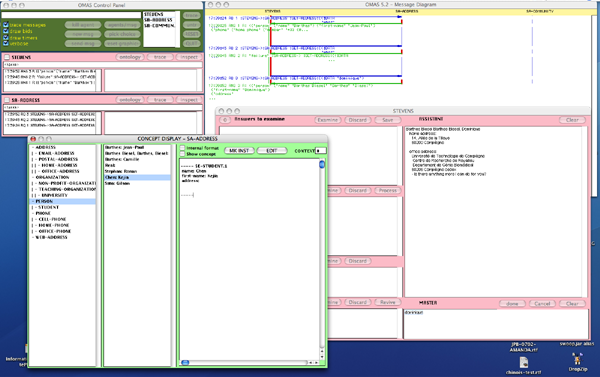
Task: Tick the checkbox next to SA-ADDRESS agent
Action: coord(7,100)
